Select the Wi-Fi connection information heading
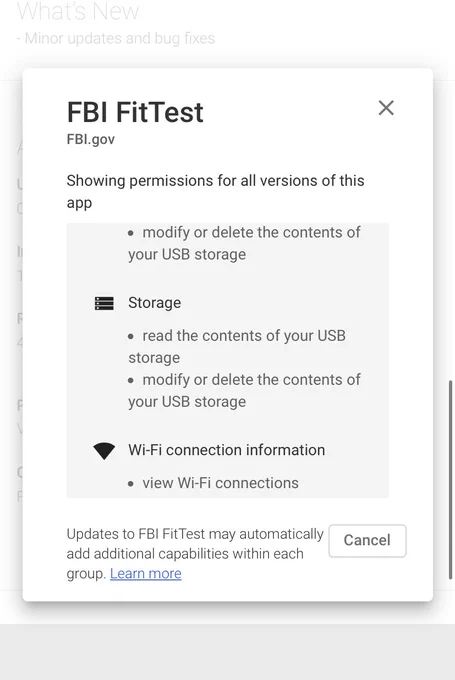This screenshot has height=680, width=455. [x=226, y=450]
